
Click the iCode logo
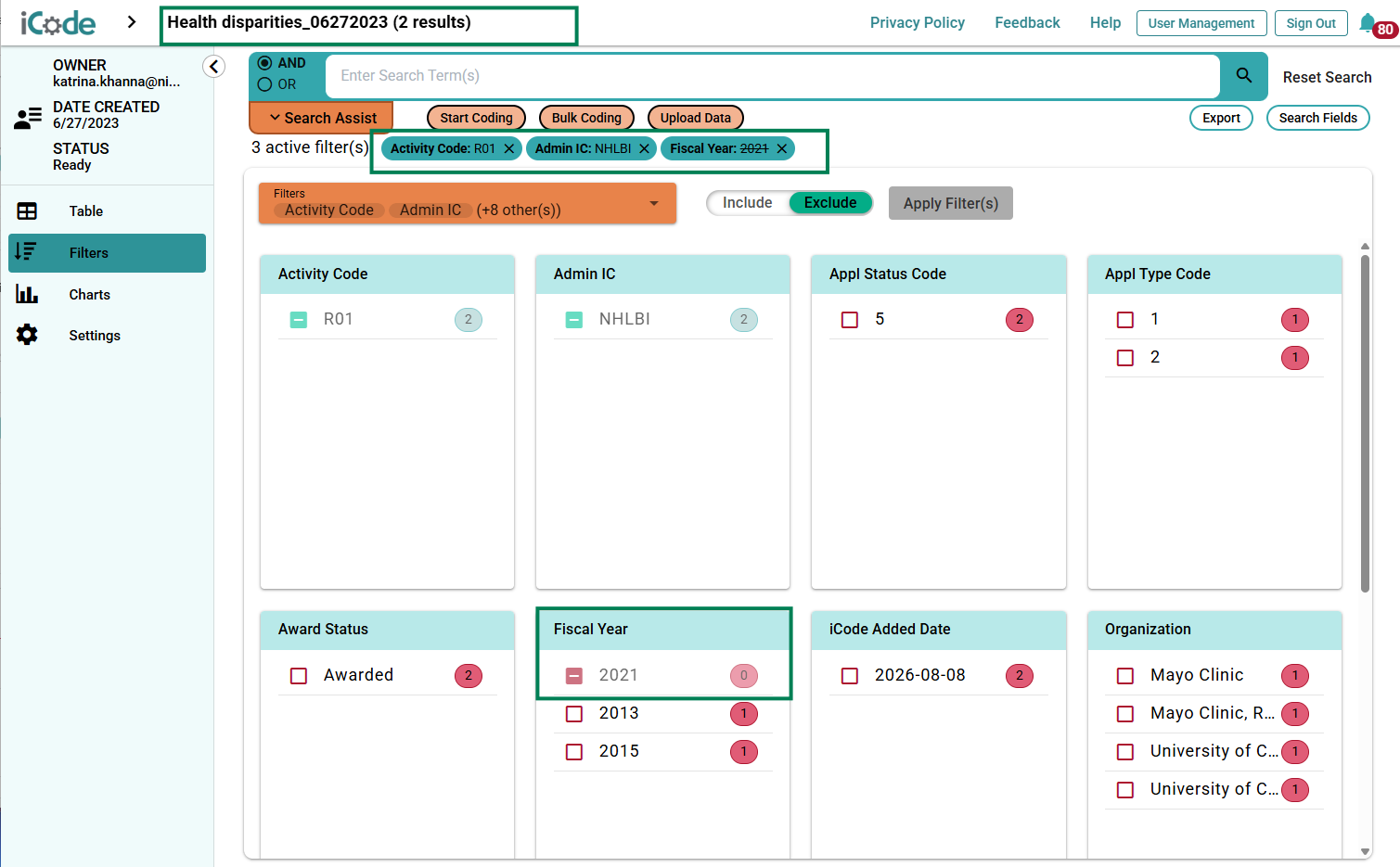(58, 22)
